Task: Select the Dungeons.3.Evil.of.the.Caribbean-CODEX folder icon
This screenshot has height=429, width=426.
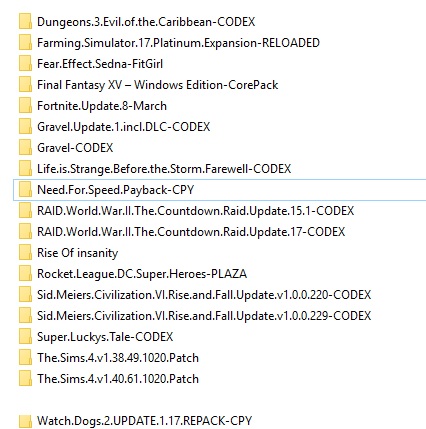Action: pyautogui.click(x=25, y=22)
